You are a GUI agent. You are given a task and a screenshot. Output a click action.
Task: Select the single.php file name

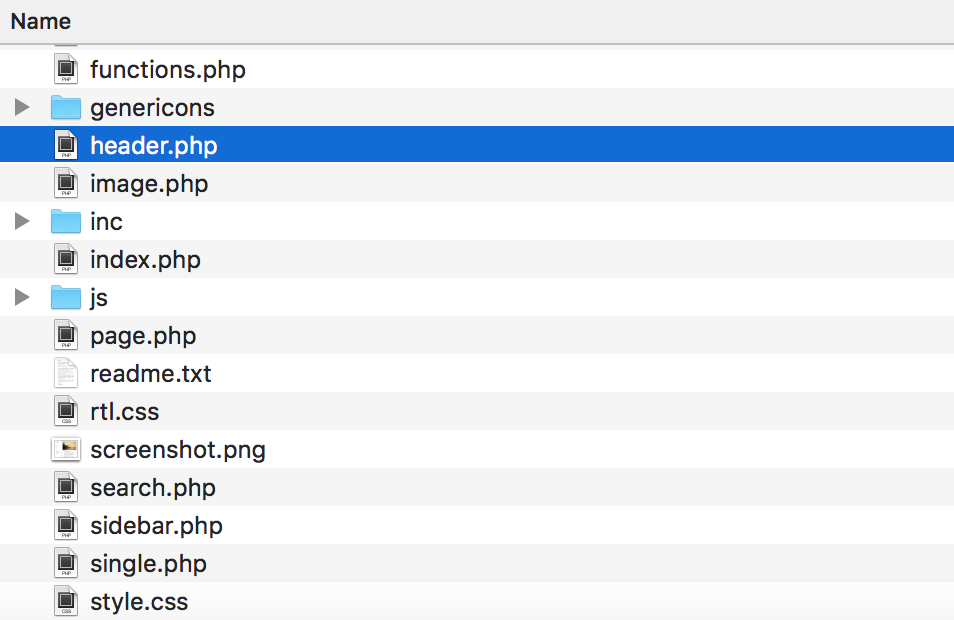pyautogui.click(x=148, y=564)
